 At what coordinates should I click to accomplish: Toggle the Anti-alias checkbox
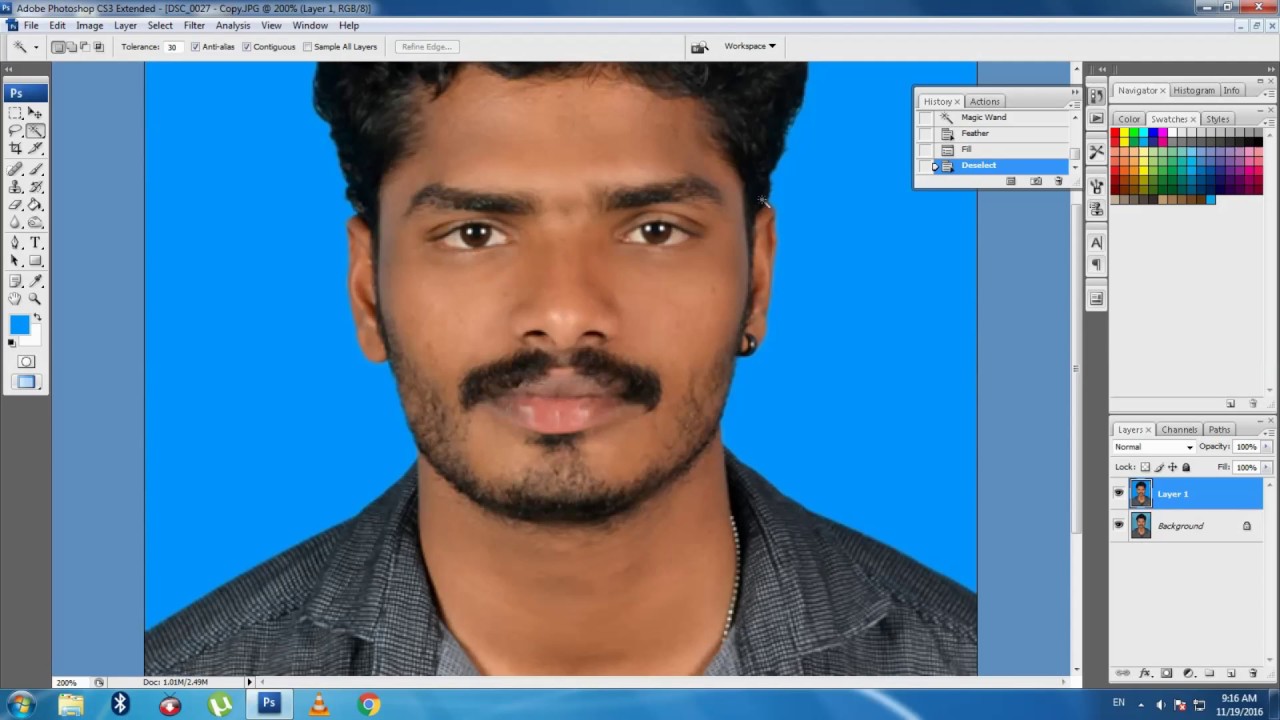(196, 47)
